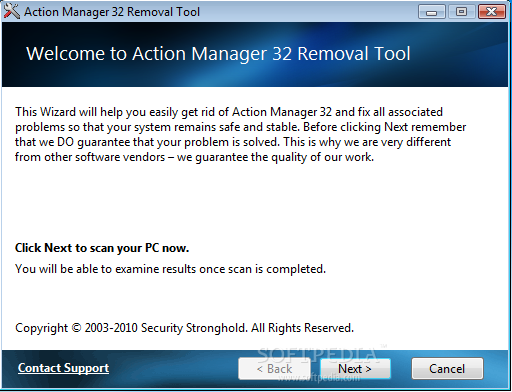Screen dimensions: 512x392
Task: Click the Softpedia watermark logo
Action: click(318, 355)
